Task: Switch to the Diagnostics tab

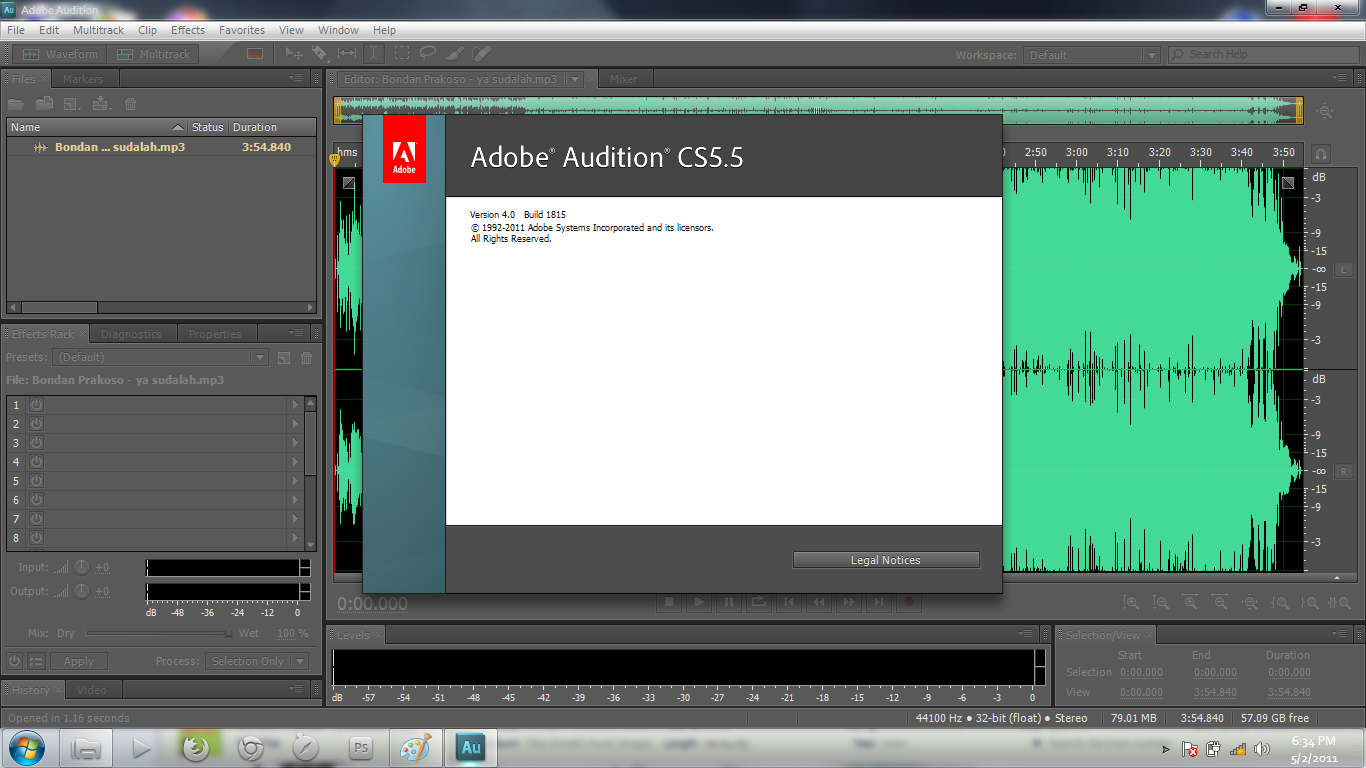Action: [131, 334]
